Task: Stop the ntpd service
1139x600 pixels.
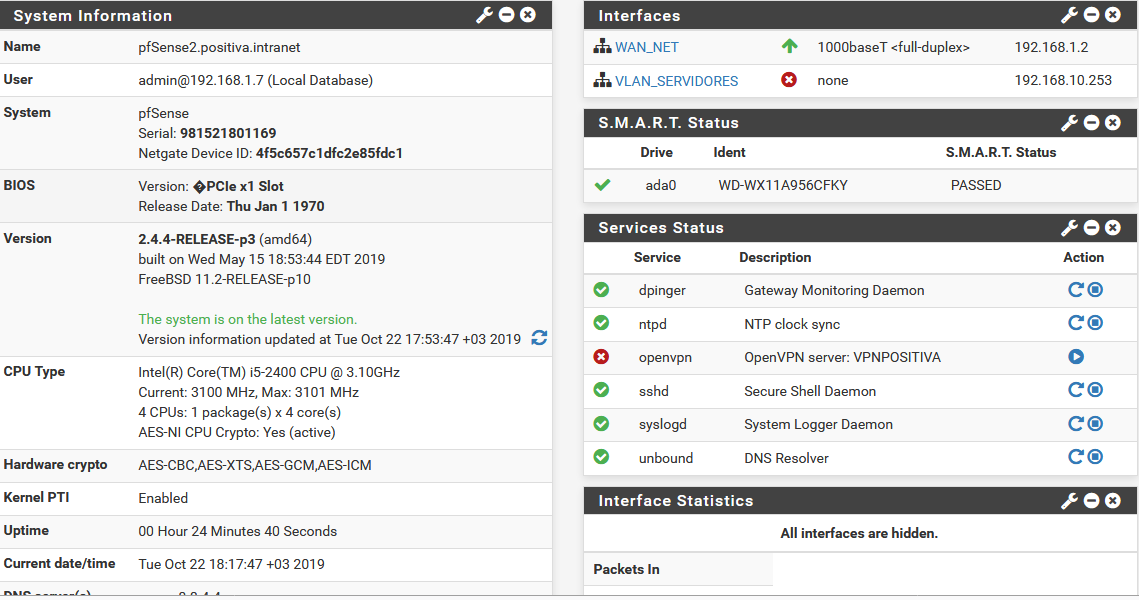Action: coord(1095,323)
